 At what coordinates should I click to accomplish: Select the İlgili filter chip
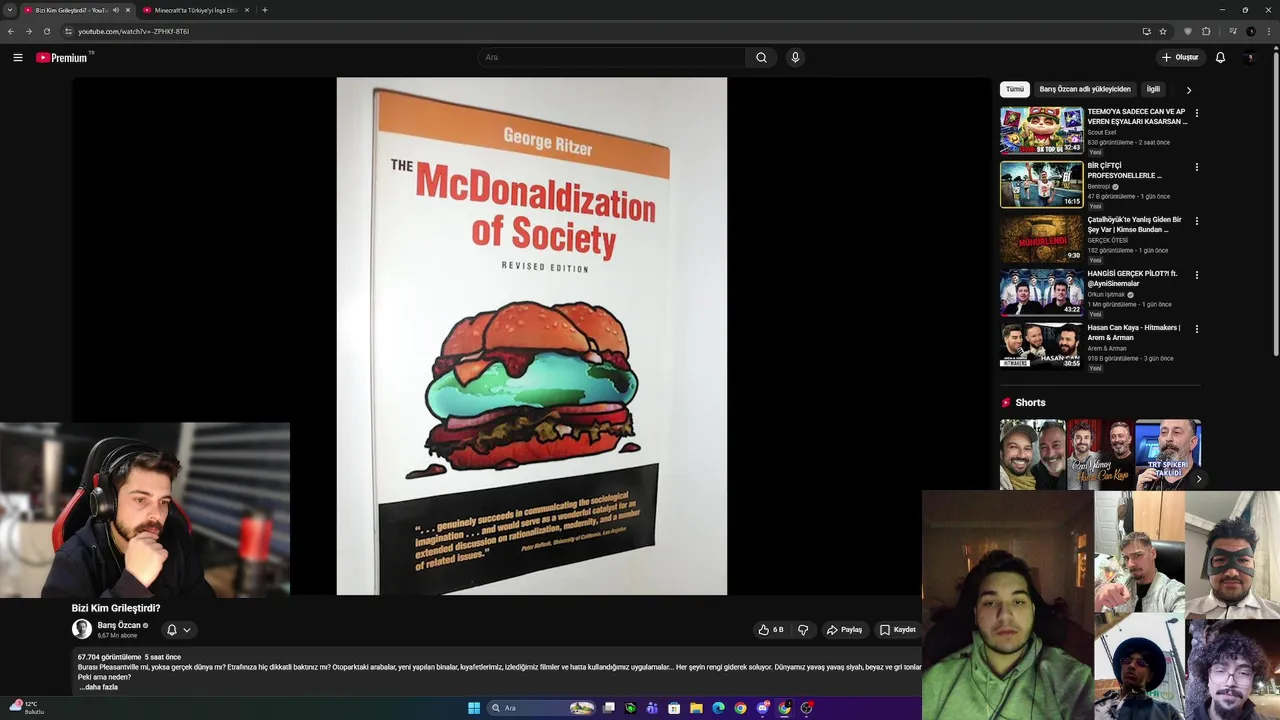tap(1153, 89)
